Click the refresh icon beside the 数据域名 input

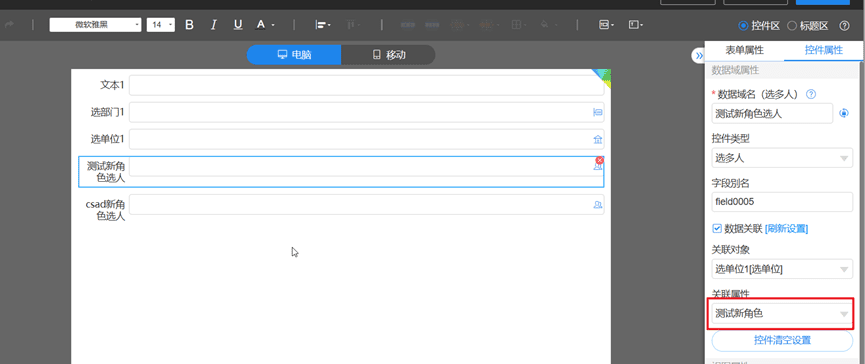pos(843,113)
